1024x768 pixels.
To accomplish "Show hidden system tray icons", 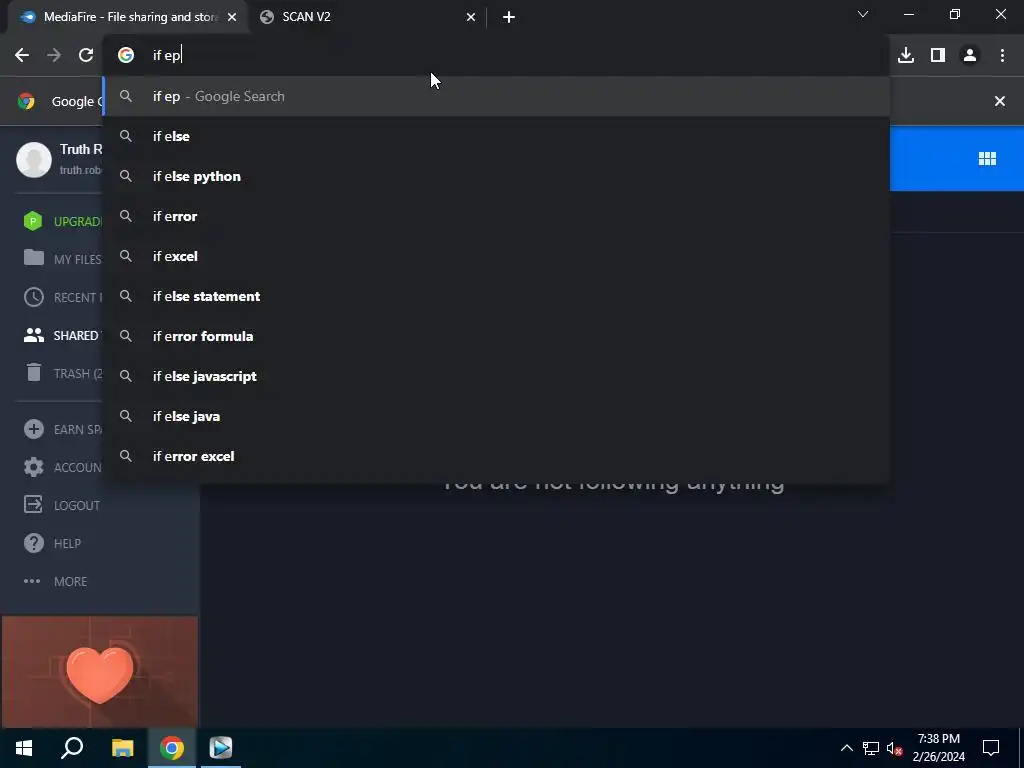I will click(846, 748).
